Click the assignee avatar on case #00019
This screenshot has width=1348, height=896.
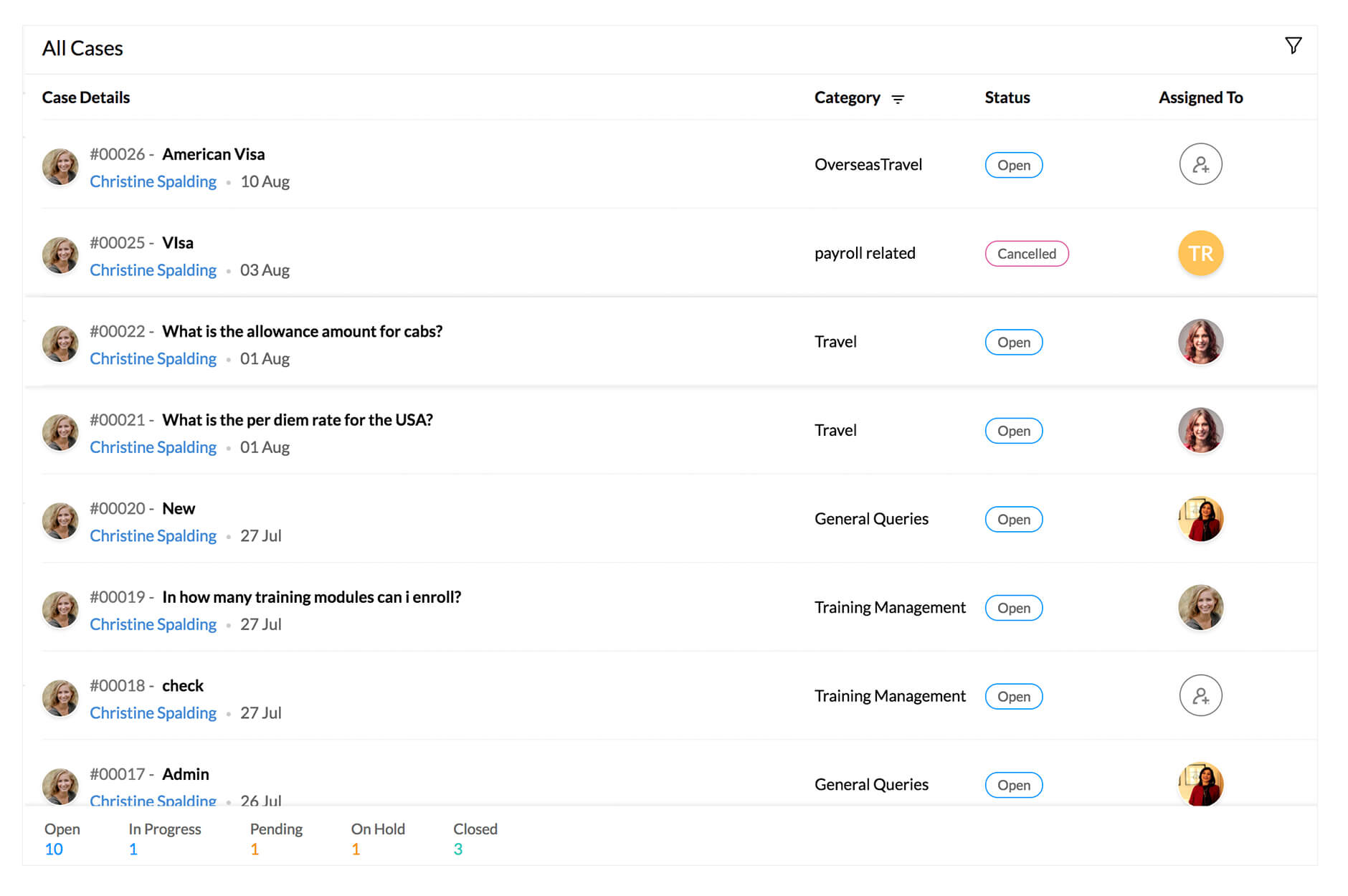click(1200, 607)
